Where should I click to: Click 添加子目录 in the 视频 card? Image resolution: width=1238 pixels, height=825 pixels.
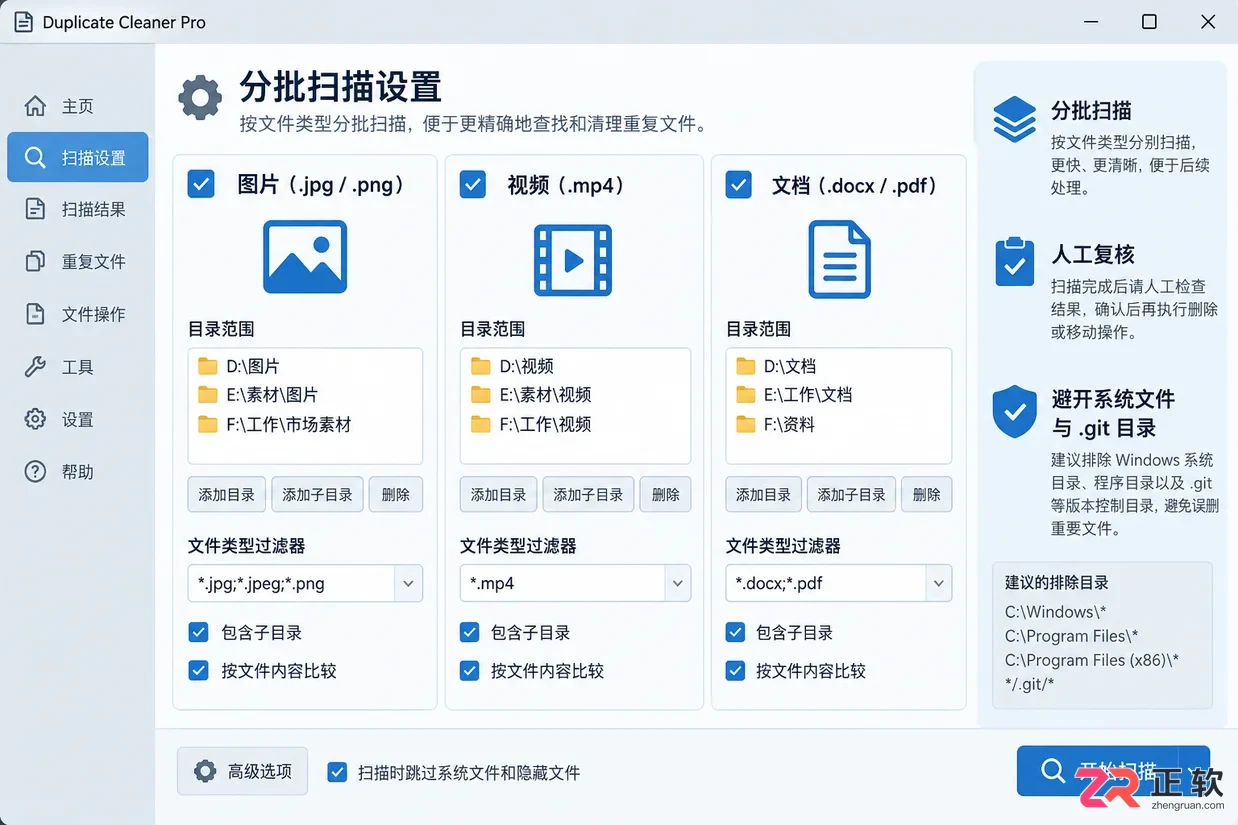[x=588, y=495]
